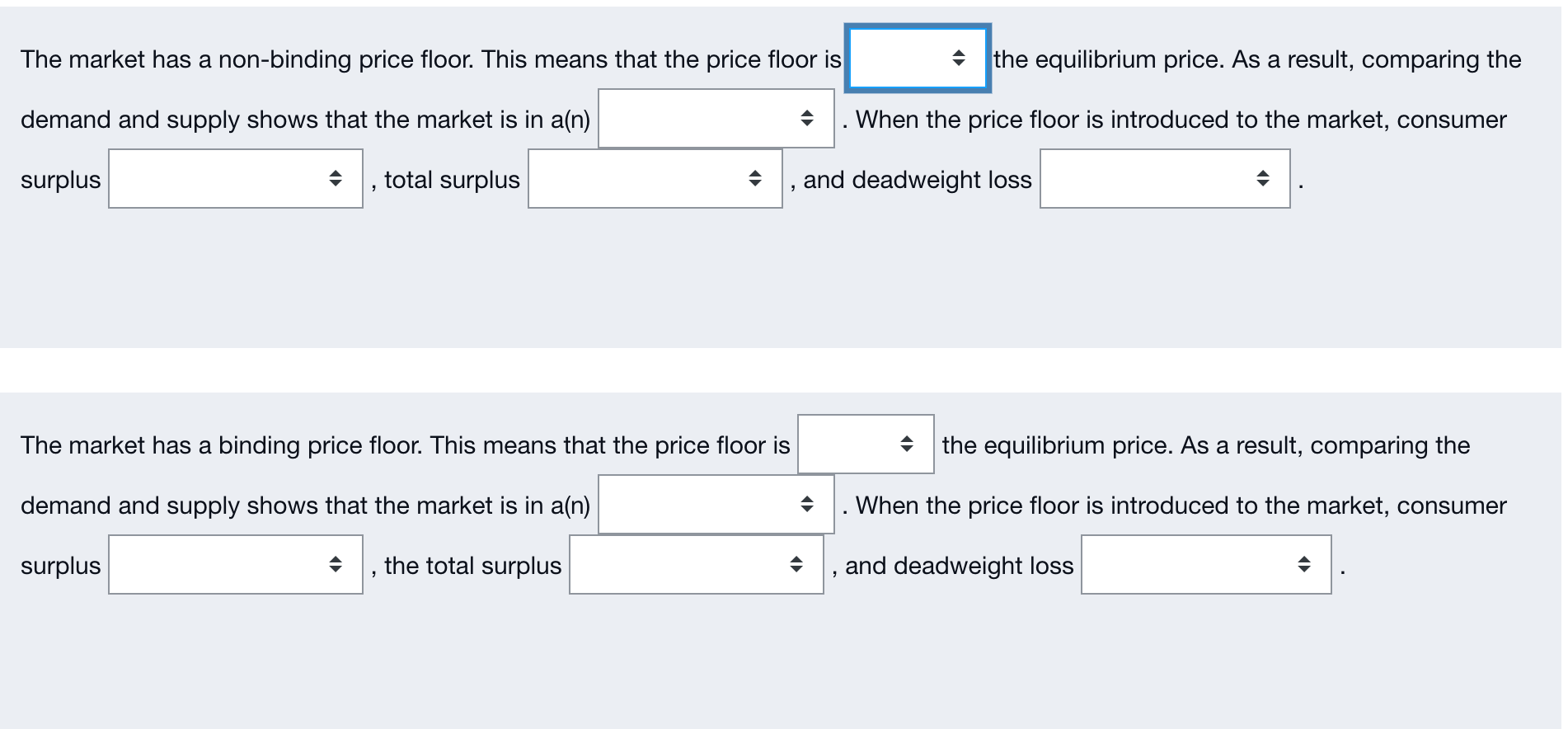Click arrows on non-binding total surplus dropdown
The width and height of the screenshot is (1568, 729).
(x=755, y=179)
